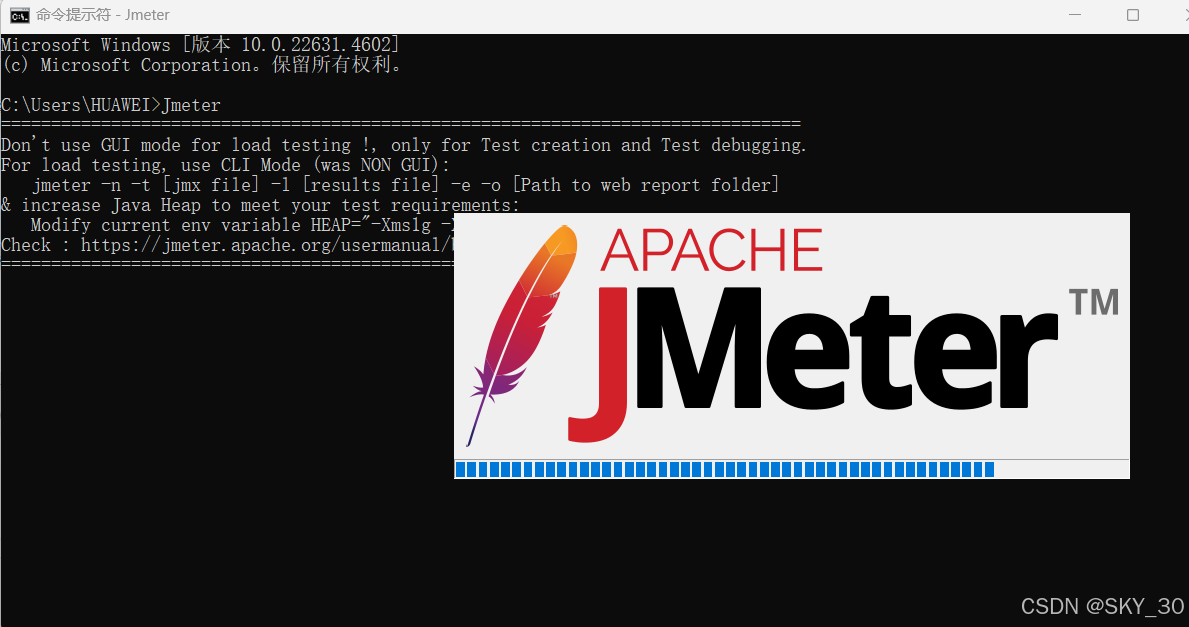1189x627 pixels.
Task: Click the 'Don't use GUI mode' warning line
Action: click(x=403, y=145)
